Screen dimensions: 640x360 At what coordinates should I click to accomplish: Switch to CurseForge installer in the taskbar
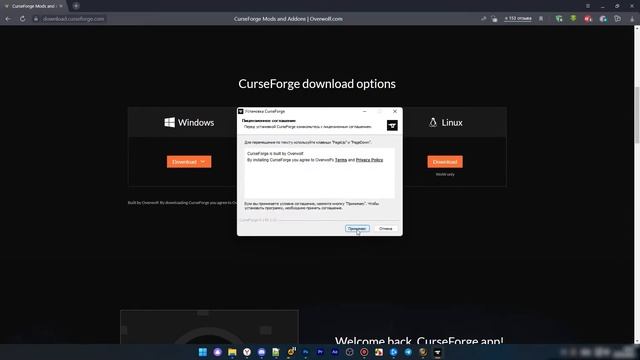(x=438, y=352)
